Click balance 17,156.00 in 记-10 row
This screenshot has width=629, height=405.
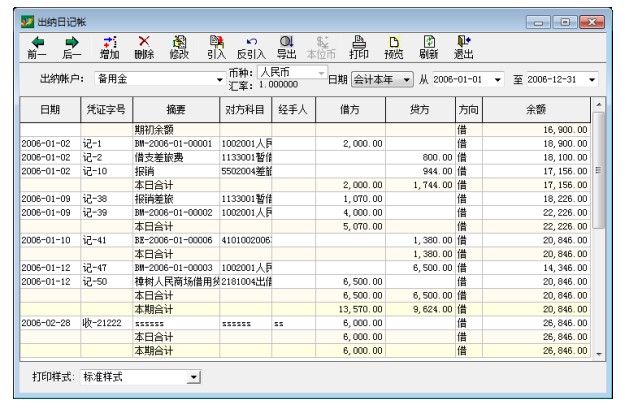(536, 171)
